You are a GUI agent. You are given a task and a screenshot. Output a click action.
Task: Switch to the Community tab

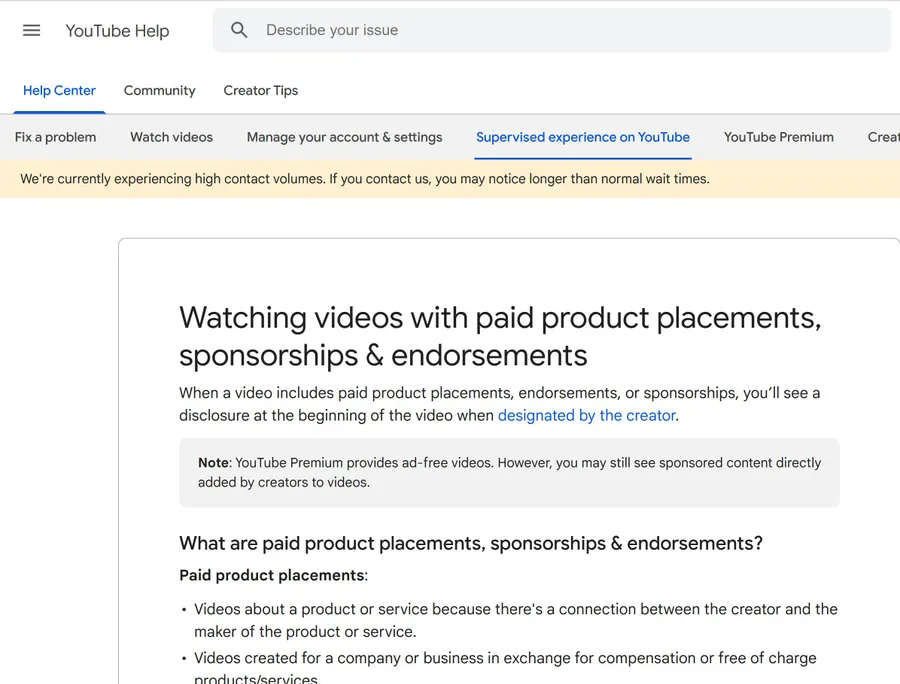coord(160,90)
